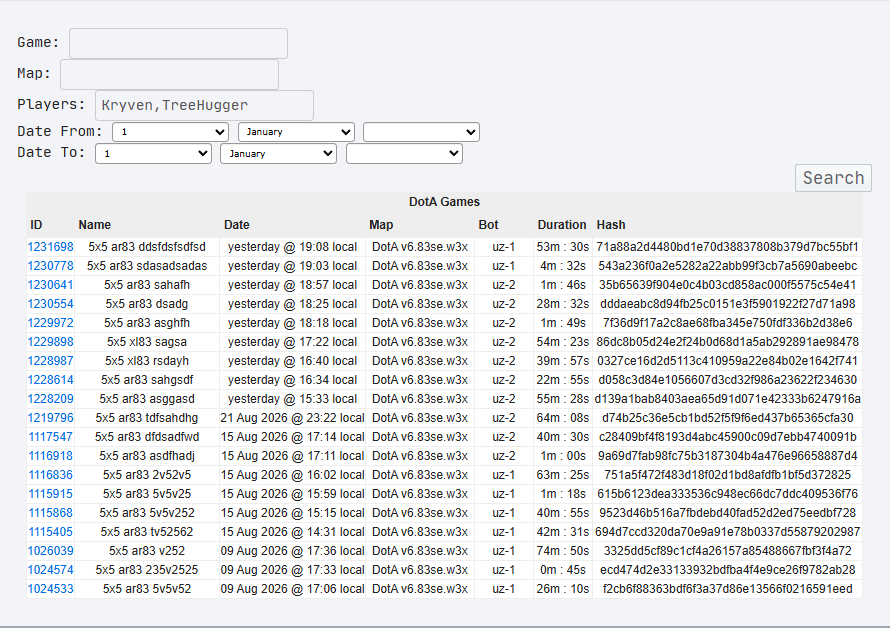Open the Date To day dropdown
Screen dimensions: 890x628
pos(153,153)
